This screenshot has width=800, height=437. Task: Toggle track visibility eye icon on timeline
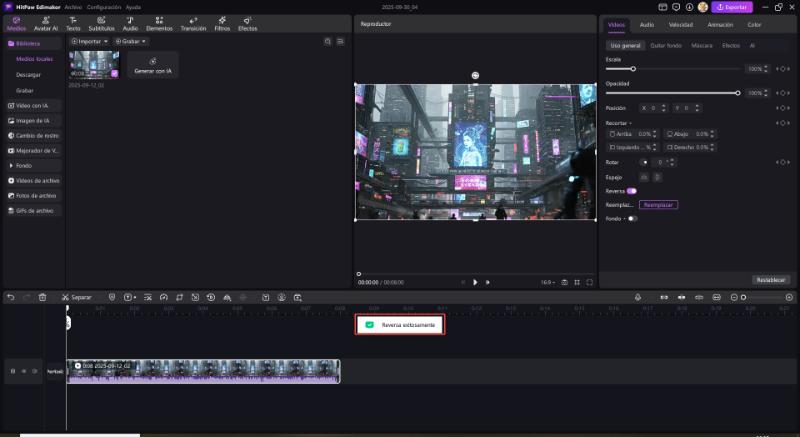pyautogui.click(x=24, y=371)
